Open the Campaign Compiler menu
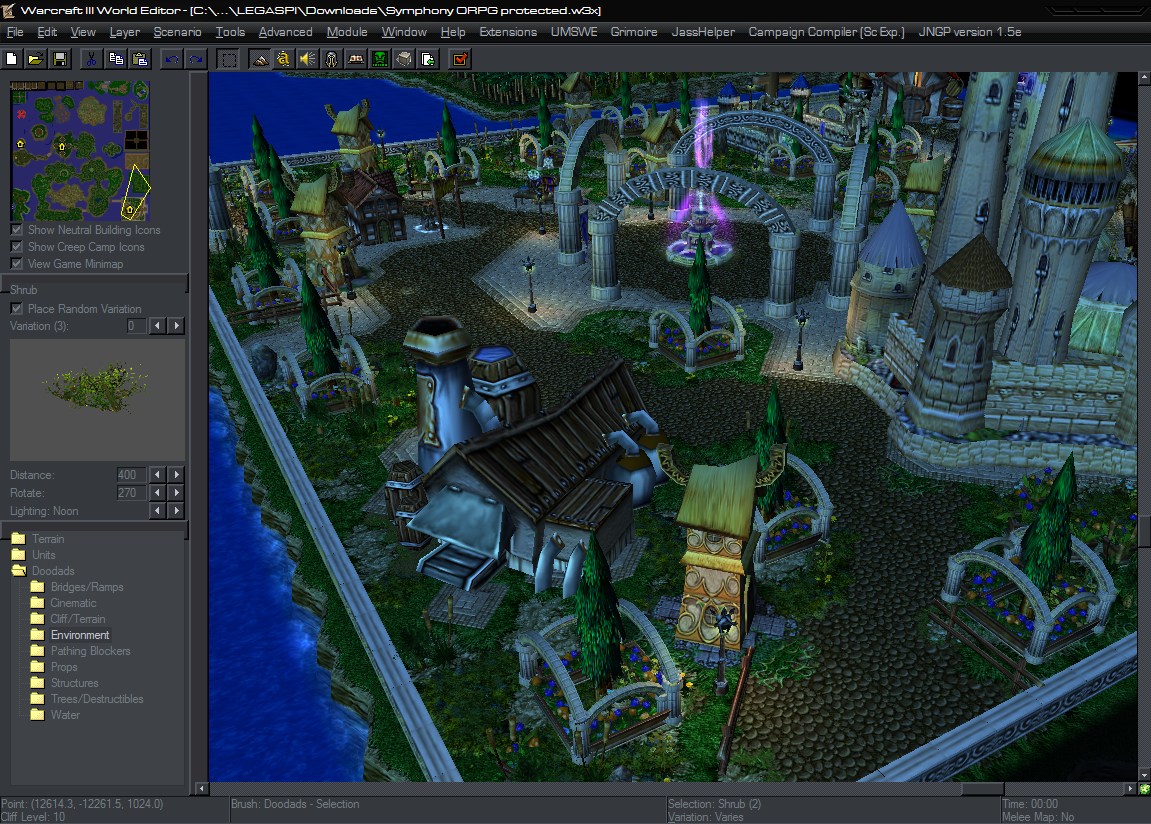1151x824 pixels. [827, 32]
